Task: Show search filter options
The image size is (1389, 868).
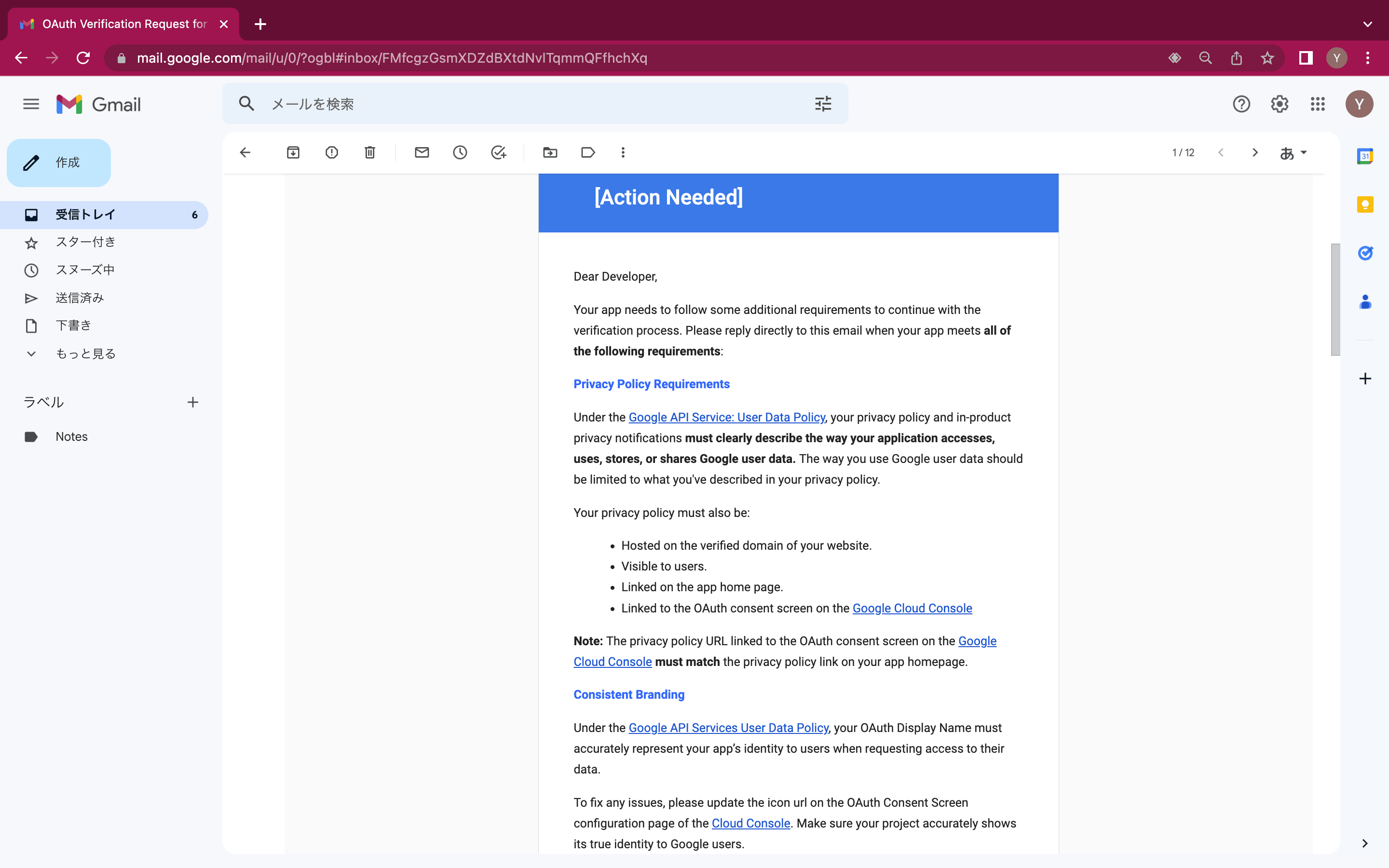Action: coord(822,104)
